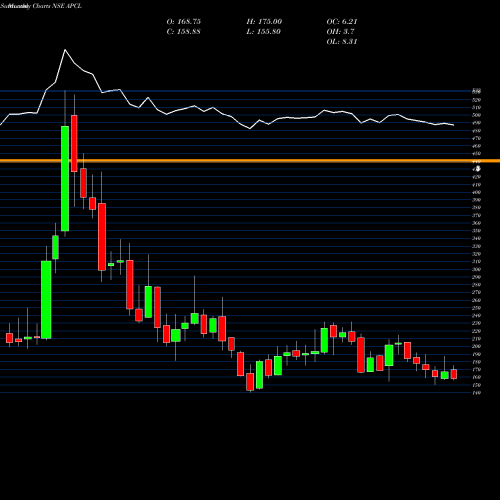Click the 170 price axis label
500x500 pixels.
[x=477, y=369]
